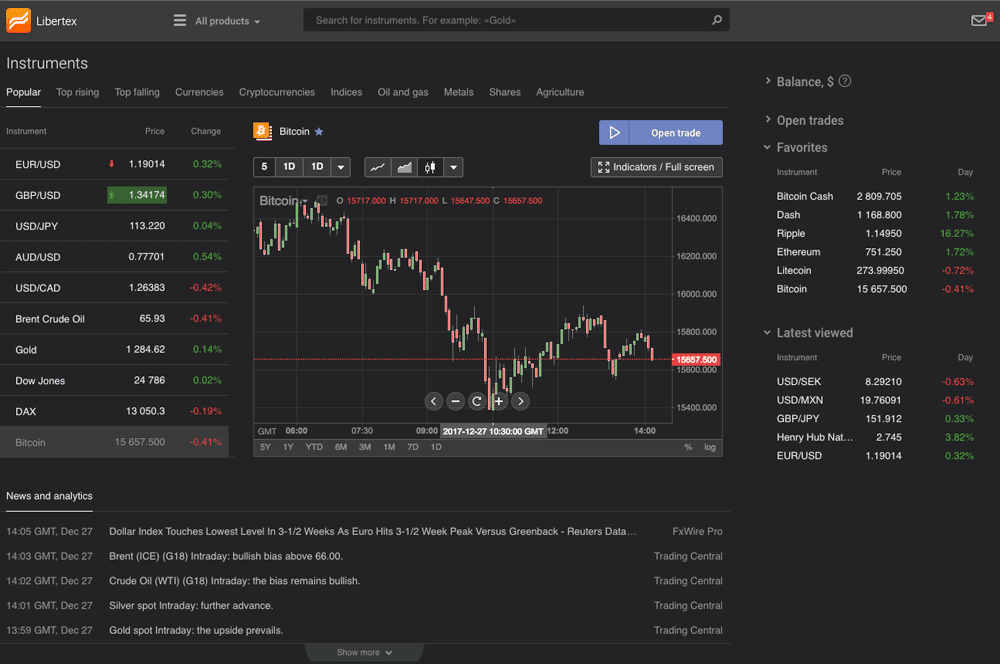Click the GMT timezone label
The width and height of the screenshot is (1000, 664).
click(x=267, y=431)
